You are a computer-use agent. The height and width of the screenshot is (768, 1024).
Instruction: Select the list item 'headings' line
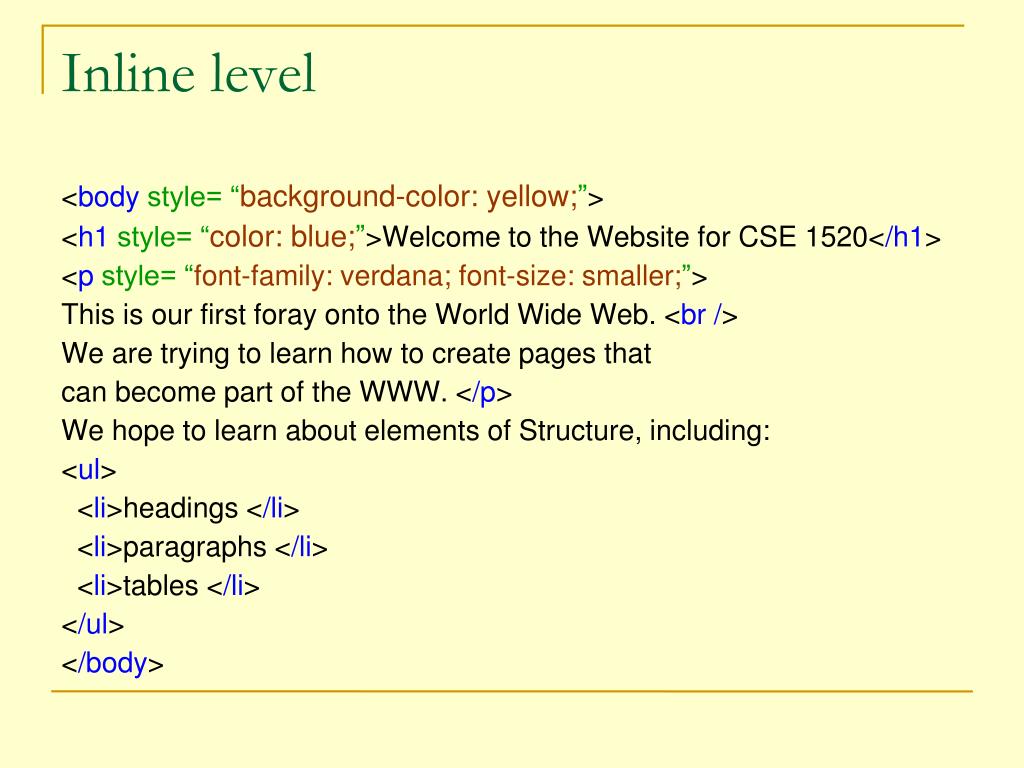click(188, 509)
